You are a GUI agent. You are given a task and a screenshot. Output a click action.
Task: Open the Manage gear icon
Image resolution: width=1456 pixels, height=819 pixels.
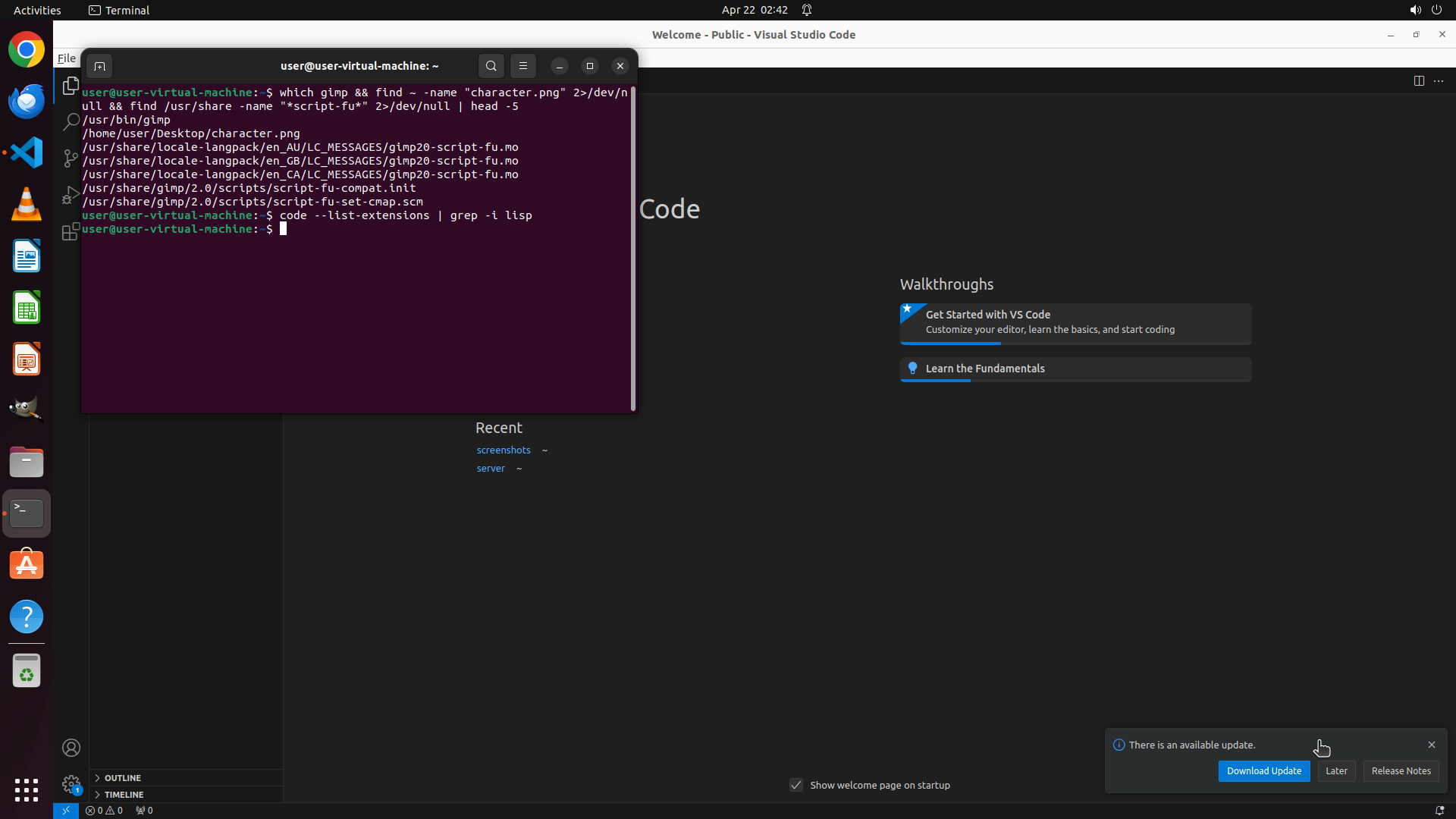[71, 783]
